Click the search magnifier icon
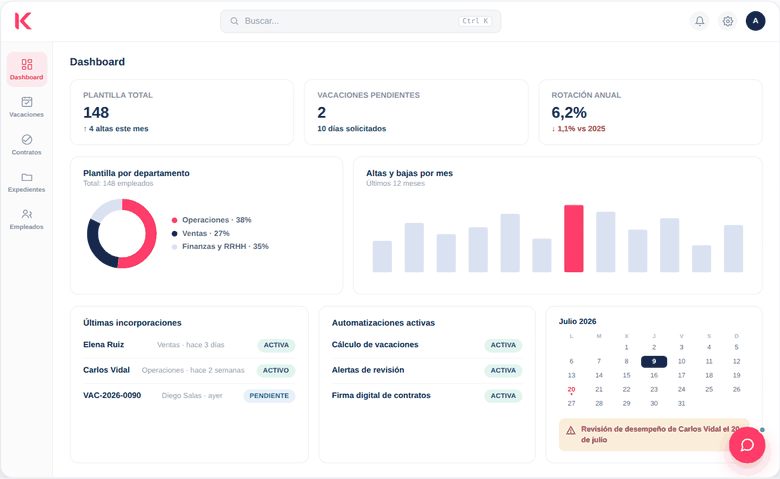Viewport: 780px width, 479px height. point(234,21)
